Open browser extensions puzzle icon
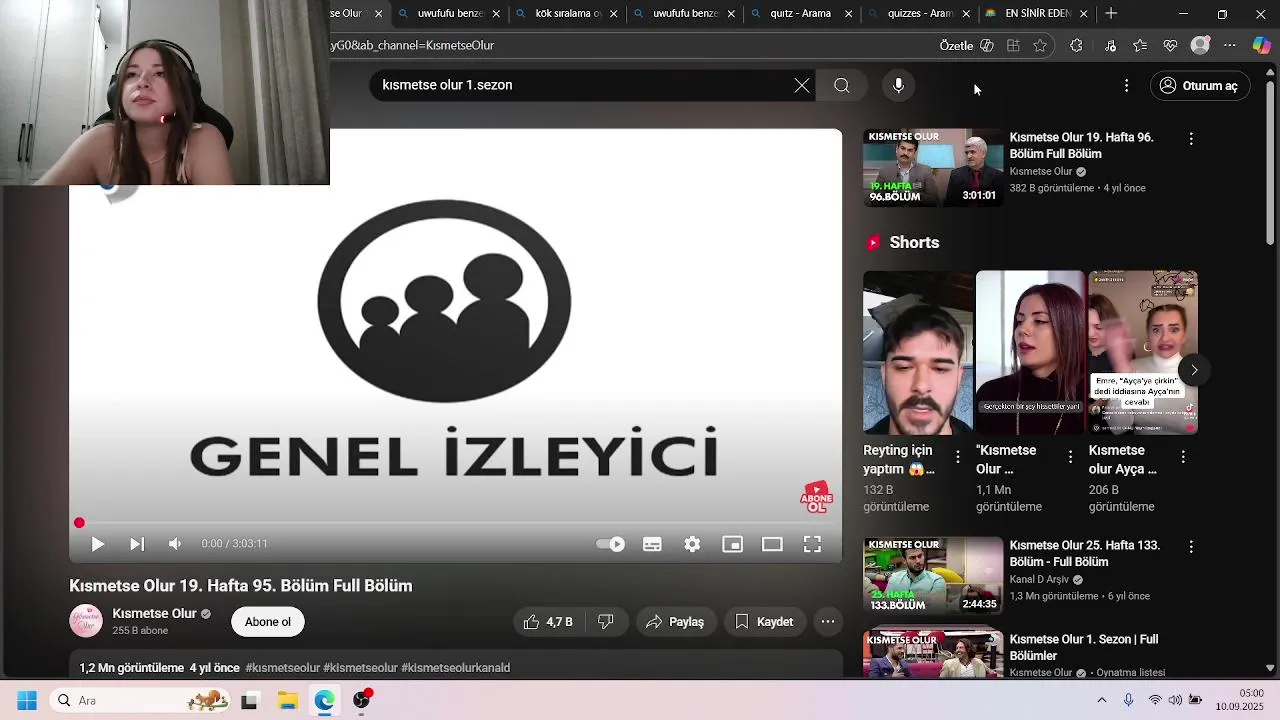The image size is (1280, 720). pyautogui.click(x=1076, y=45)
